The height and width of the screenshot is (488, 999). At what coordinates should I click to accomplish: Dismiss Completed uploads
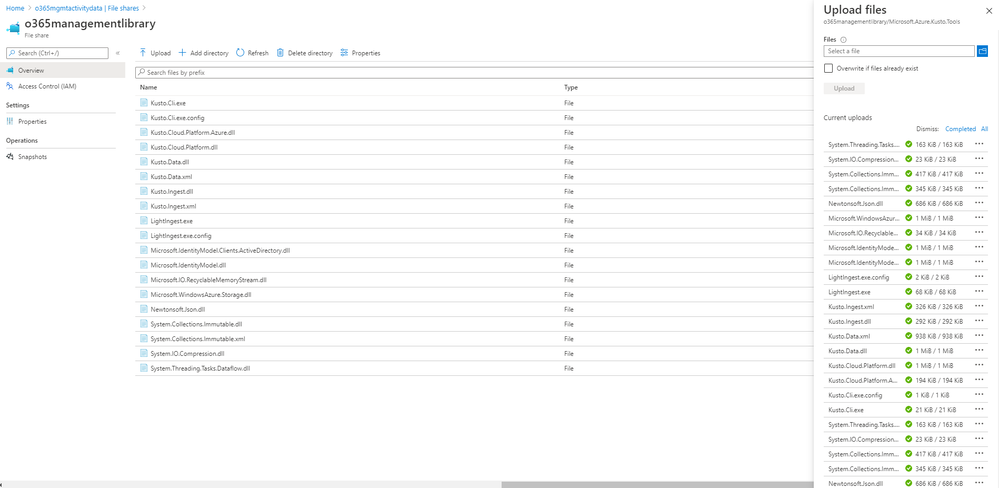point(960,129)
